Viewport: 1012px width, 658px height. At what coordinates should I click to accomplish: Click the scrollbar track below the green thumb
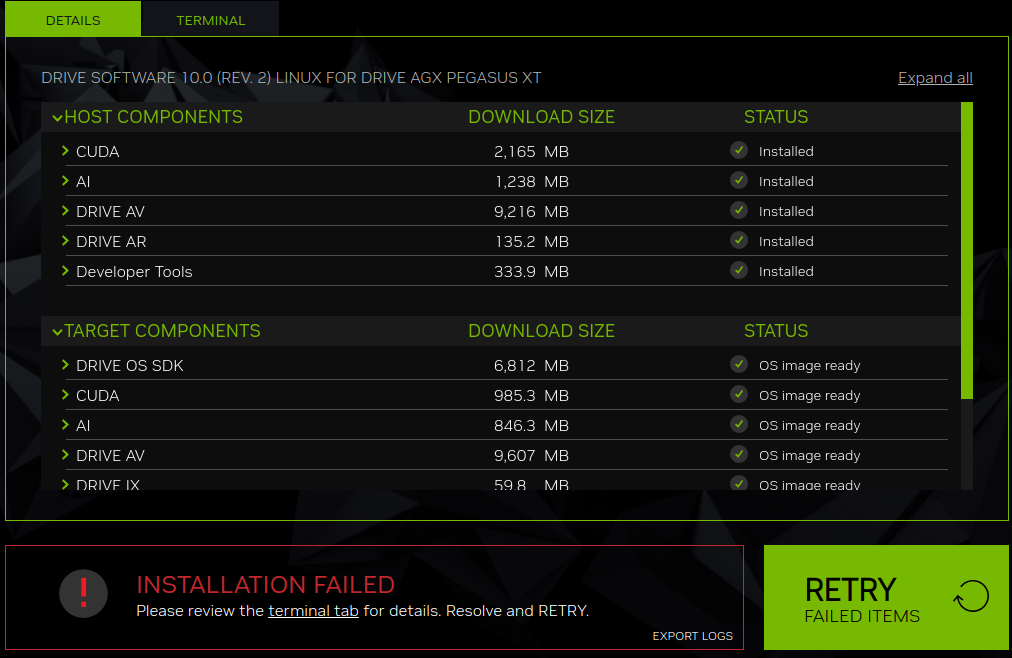click(x=967, y=444)
